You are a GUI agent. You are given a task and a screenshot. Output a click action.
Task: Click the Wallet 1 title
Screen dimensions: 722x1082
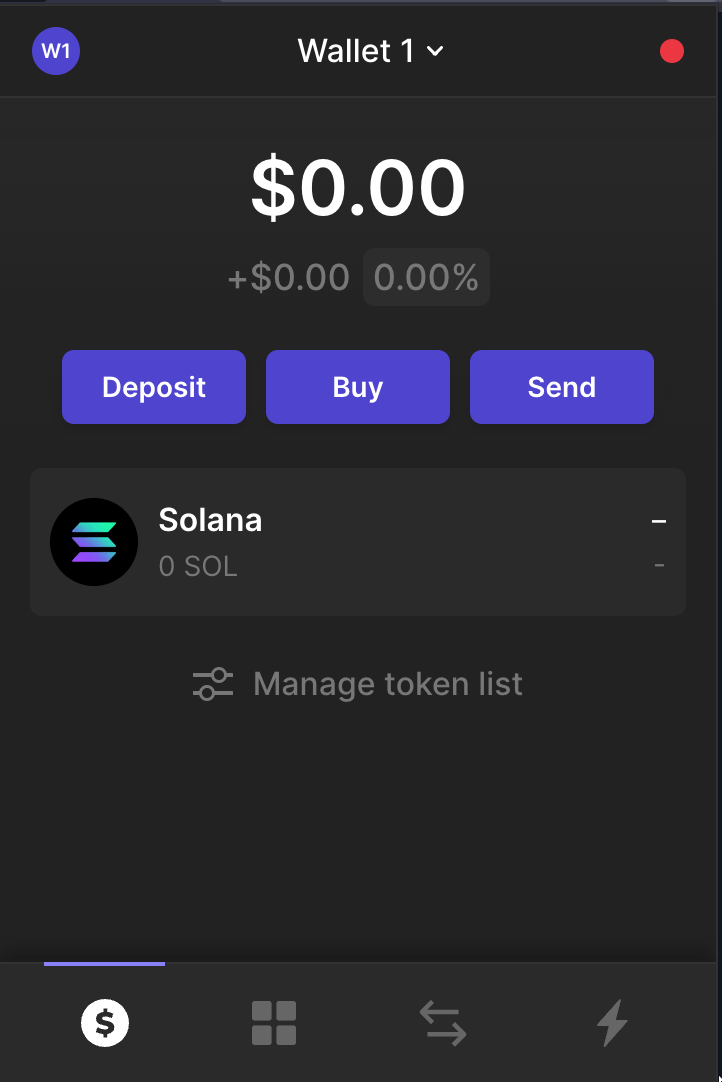pos(355,51)
